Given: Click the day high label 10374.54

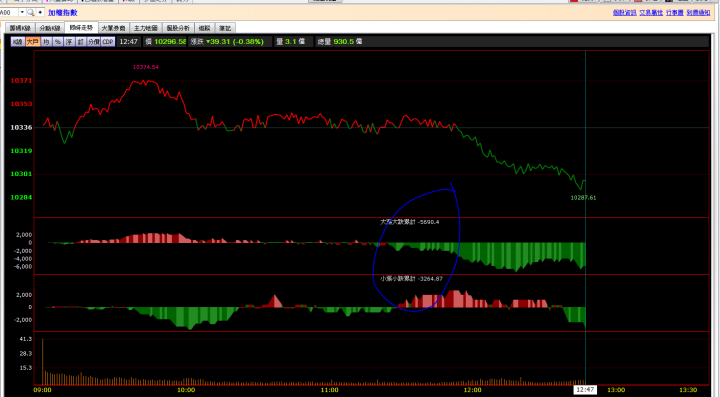Looking at the screenshot, I should [146, 67].
